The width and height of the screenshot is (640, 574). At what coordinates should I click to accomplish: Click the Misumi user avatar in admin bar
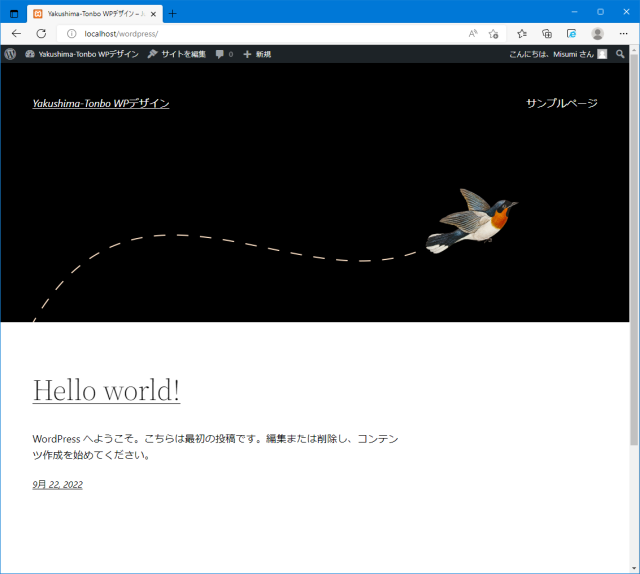[602, 54]
